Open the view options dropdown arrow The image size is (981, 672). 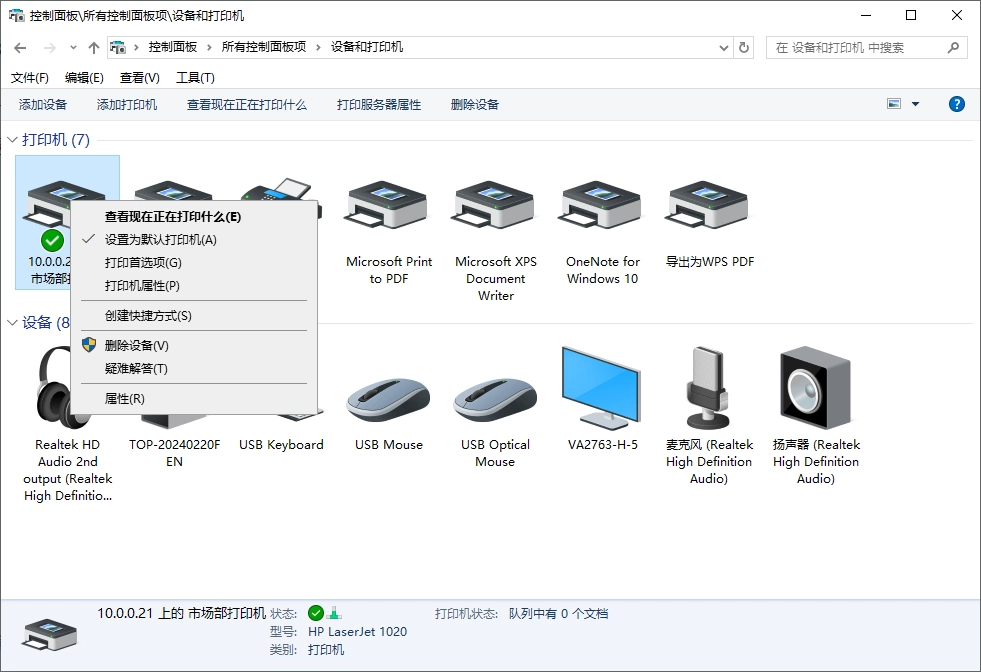[x=915, y=104]
